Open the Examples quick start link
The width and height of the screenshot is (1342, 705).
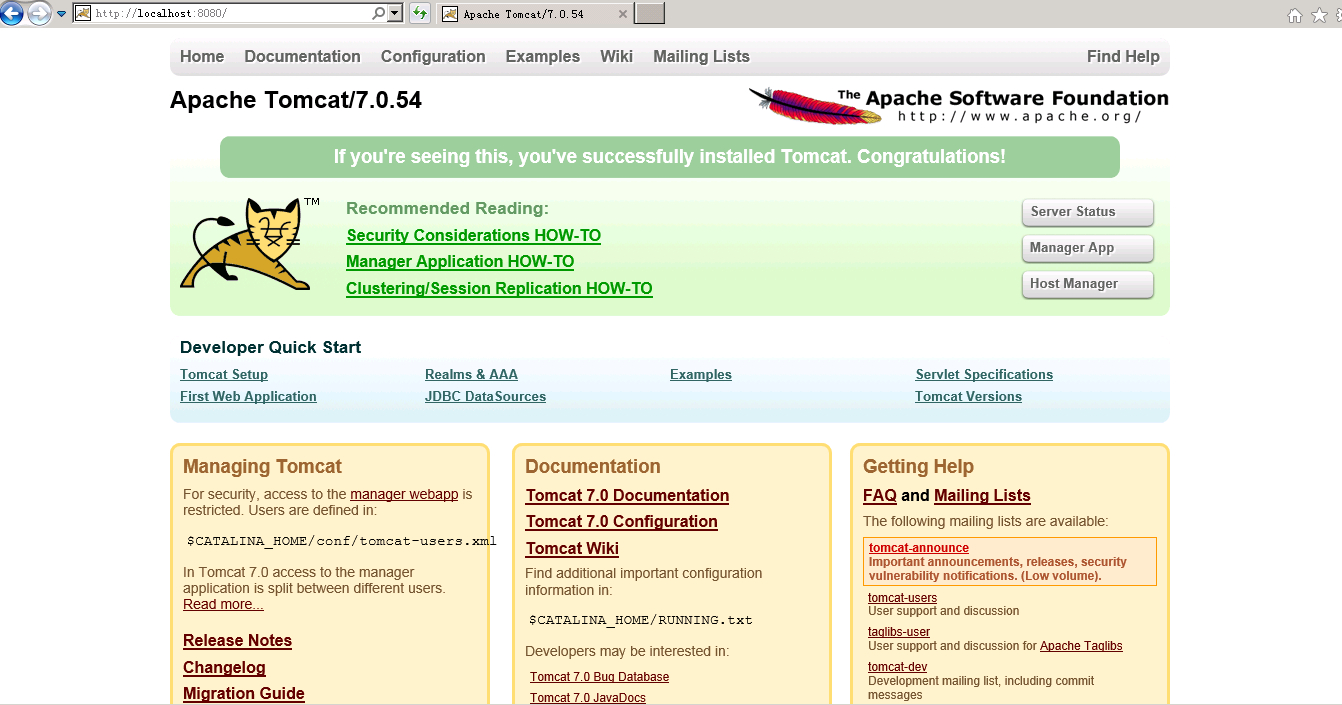click(701, 375)
